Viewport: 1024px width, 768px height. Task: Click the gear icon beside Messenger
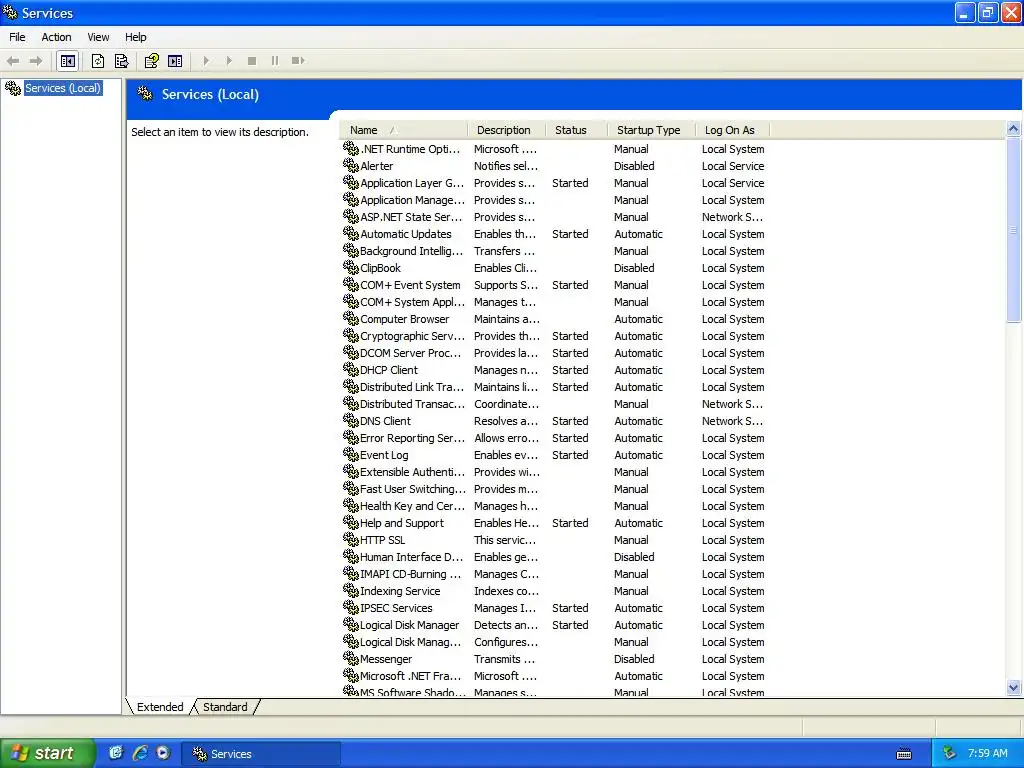[x=351, y=658]
